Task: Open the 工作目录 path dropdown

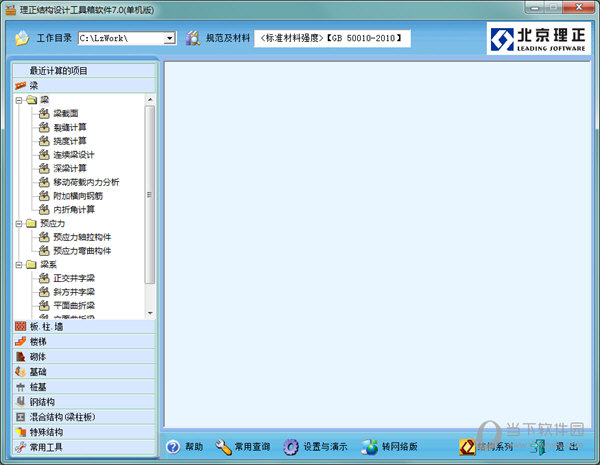Action: click(x=169, y=38)
